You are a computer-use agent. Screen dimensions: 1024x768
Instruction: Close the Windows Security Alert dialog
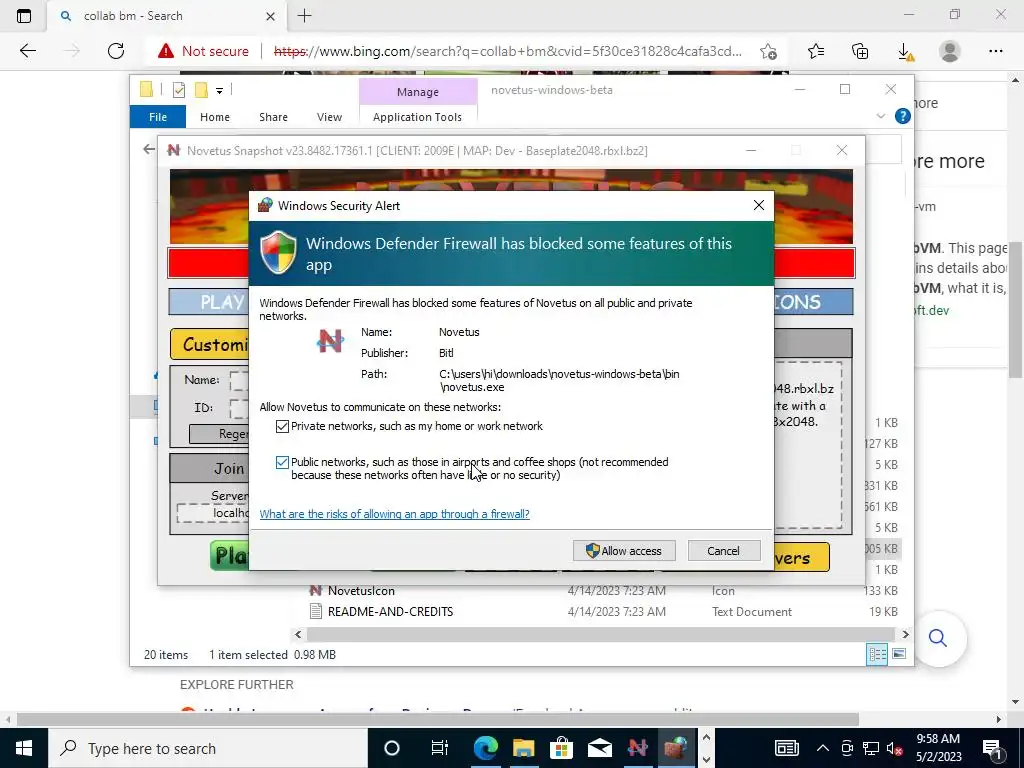(x=758, y=205)
